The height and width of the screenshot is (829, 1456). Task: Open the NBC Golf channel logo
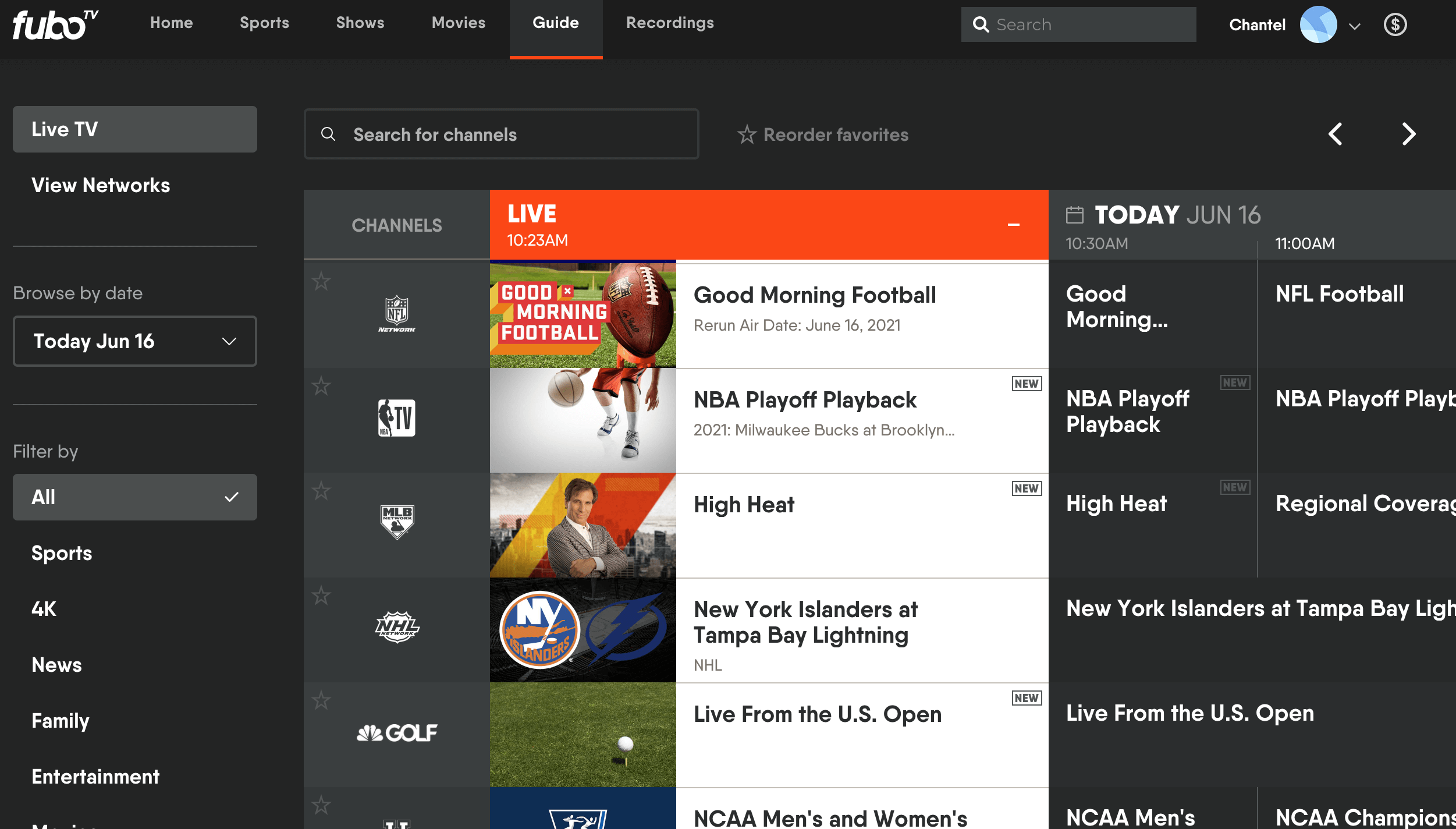pos(397,732)
